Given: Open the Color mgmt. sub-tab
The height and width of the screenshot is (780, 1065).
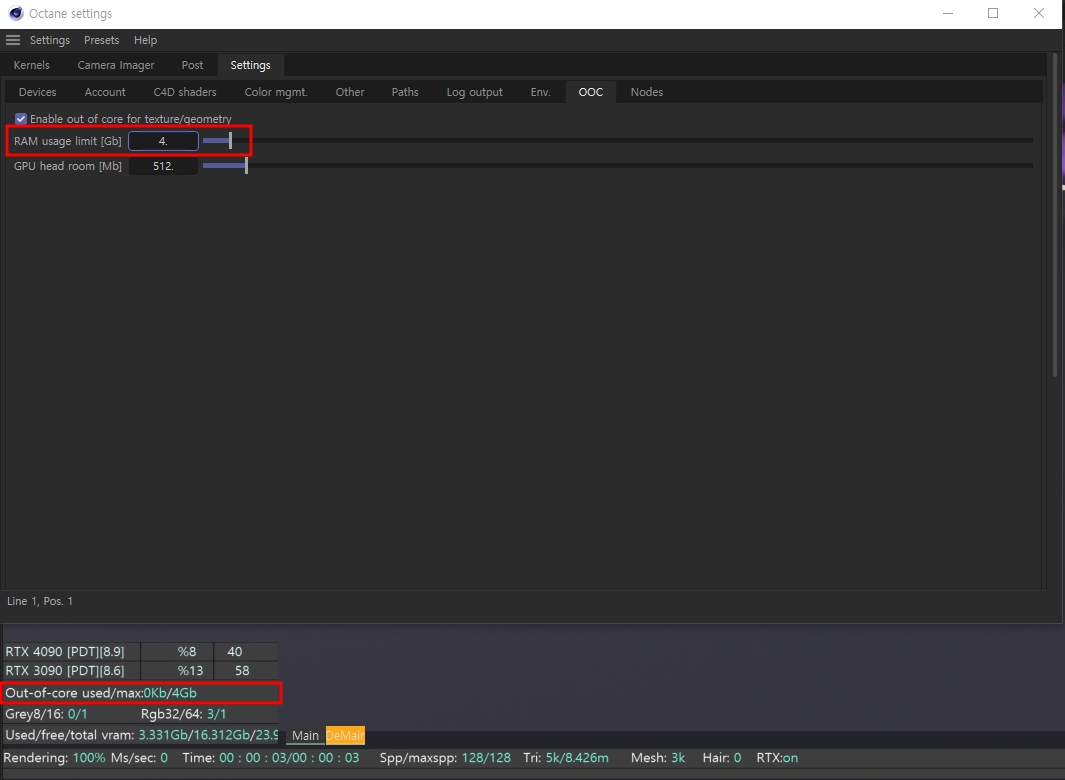Looking at the screenshot, I should pyautogui.click(x=276, y=92).
